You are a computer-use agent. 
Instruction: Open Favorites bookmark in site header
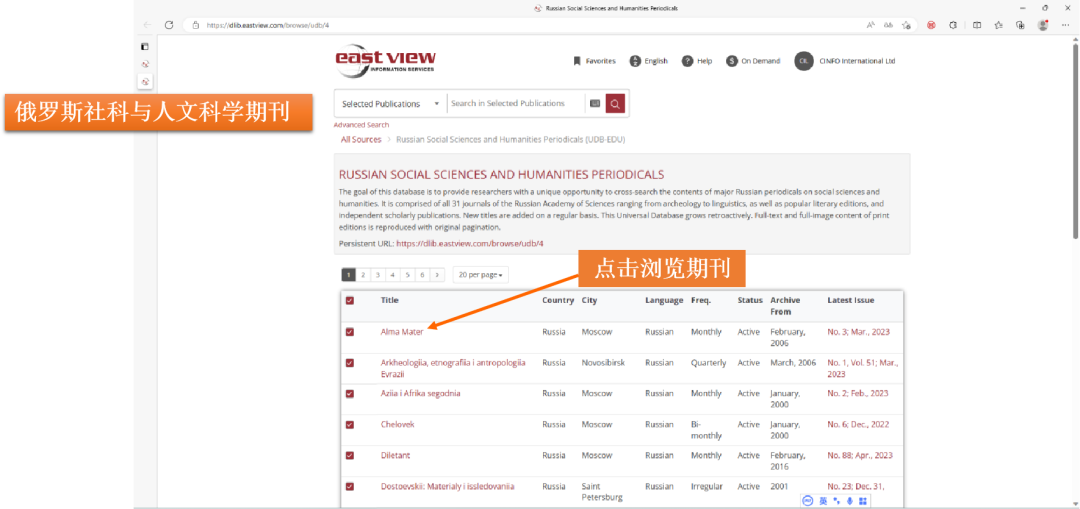coord(594,61)
